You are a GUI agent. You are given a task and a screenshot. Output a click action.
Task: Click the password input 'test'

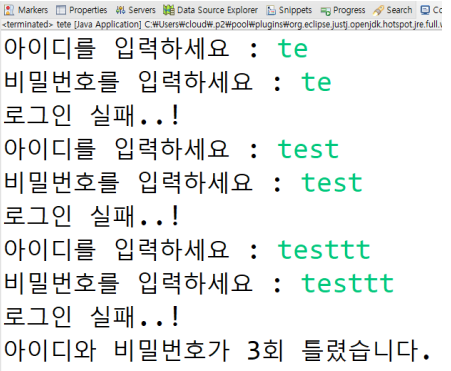click(332, 183)
